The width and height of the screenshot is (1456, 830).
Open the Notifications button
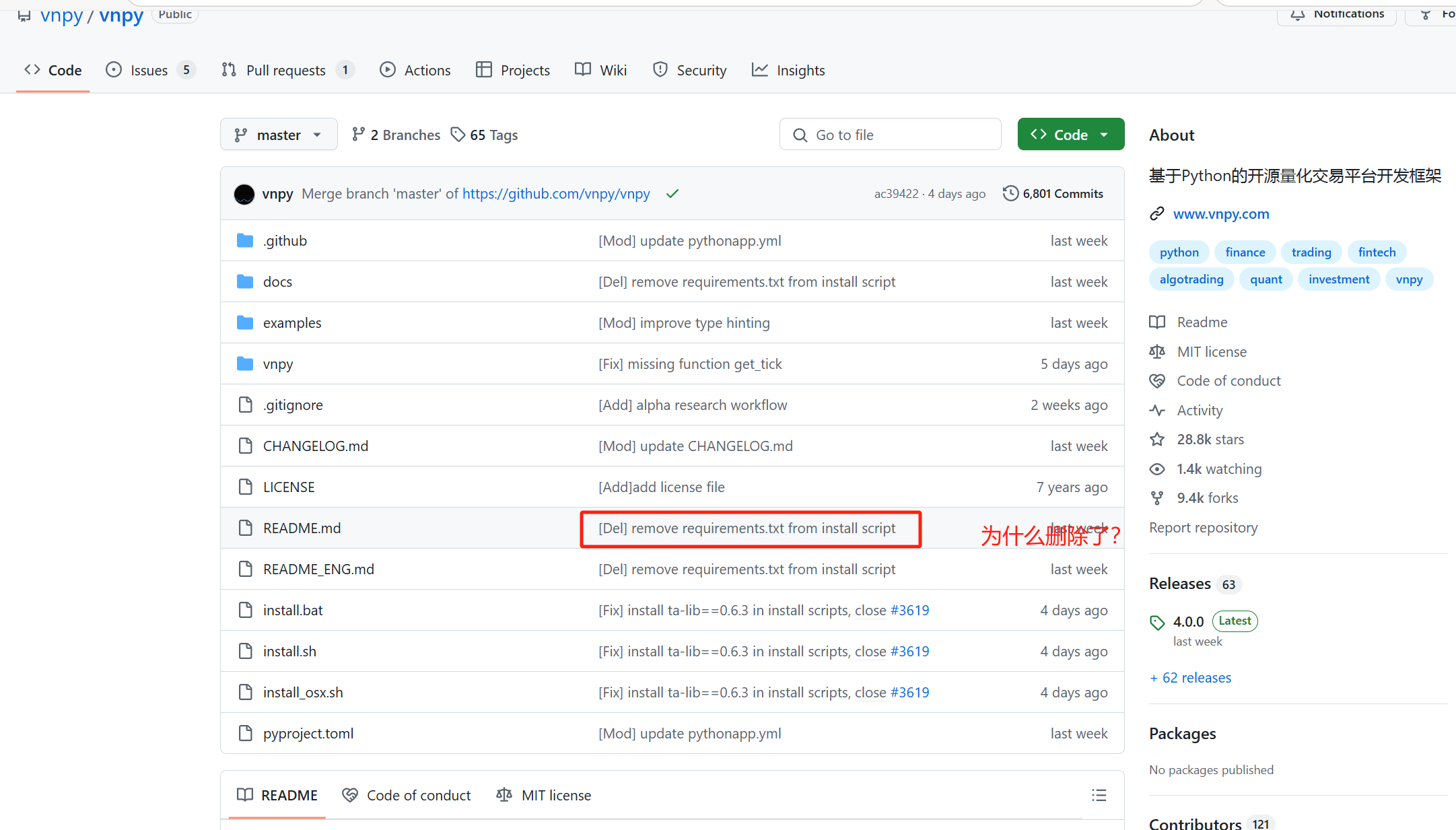(1337, 13)
